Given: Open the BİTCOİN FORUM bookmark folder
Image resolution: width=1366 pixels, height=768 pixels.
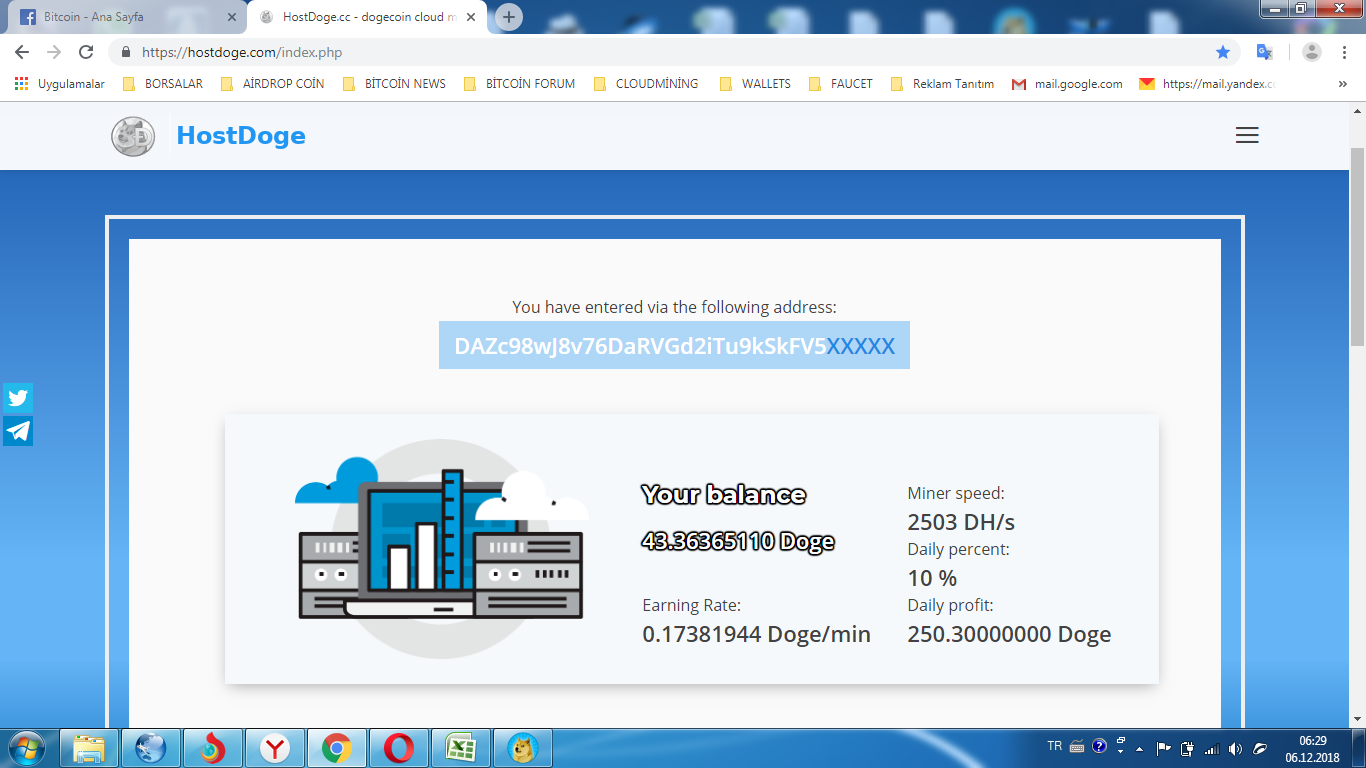Looking at the screenshot, I should [519, 84].
